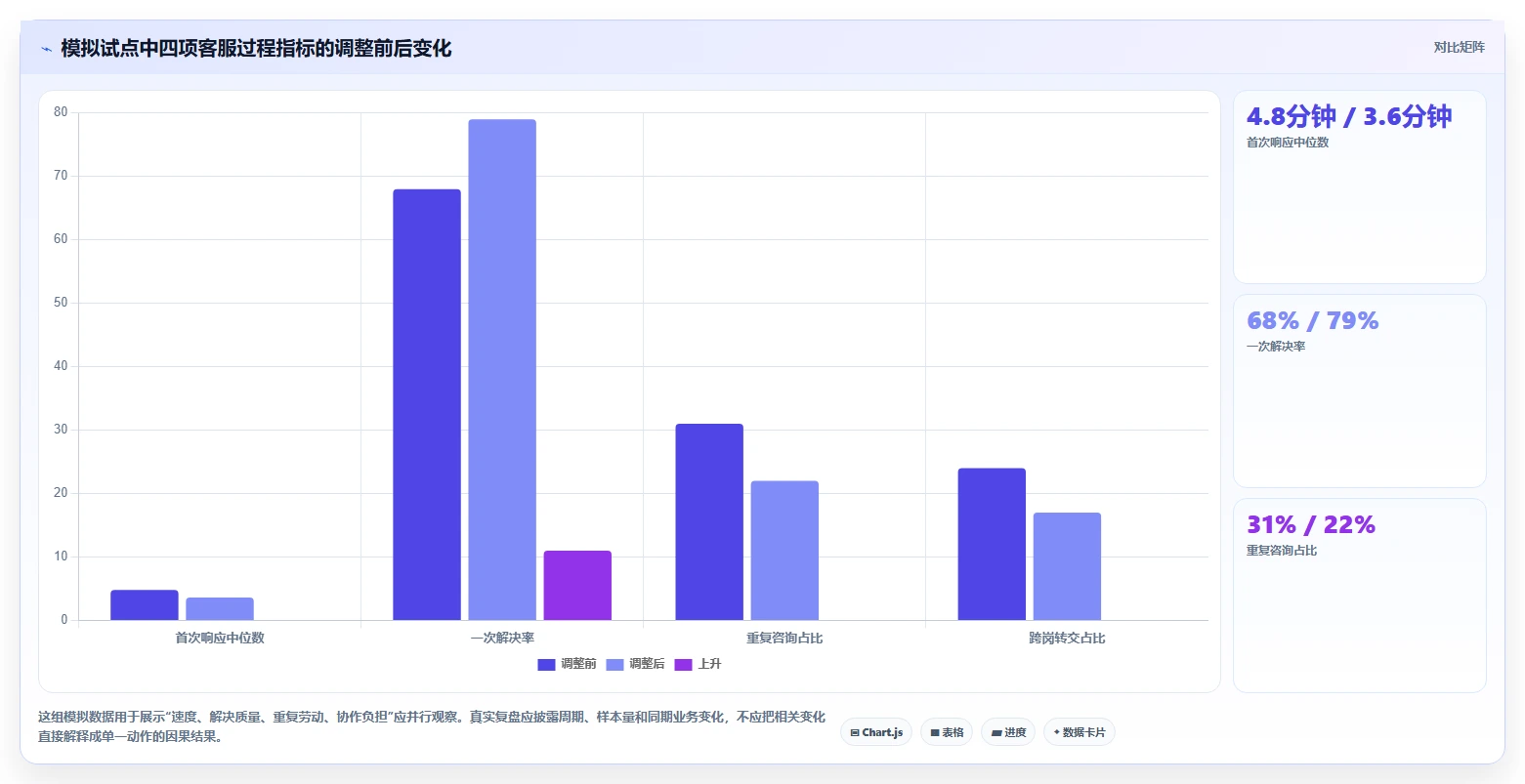
Task: Select the 进度 tag chip
Action: point(1008,732)
